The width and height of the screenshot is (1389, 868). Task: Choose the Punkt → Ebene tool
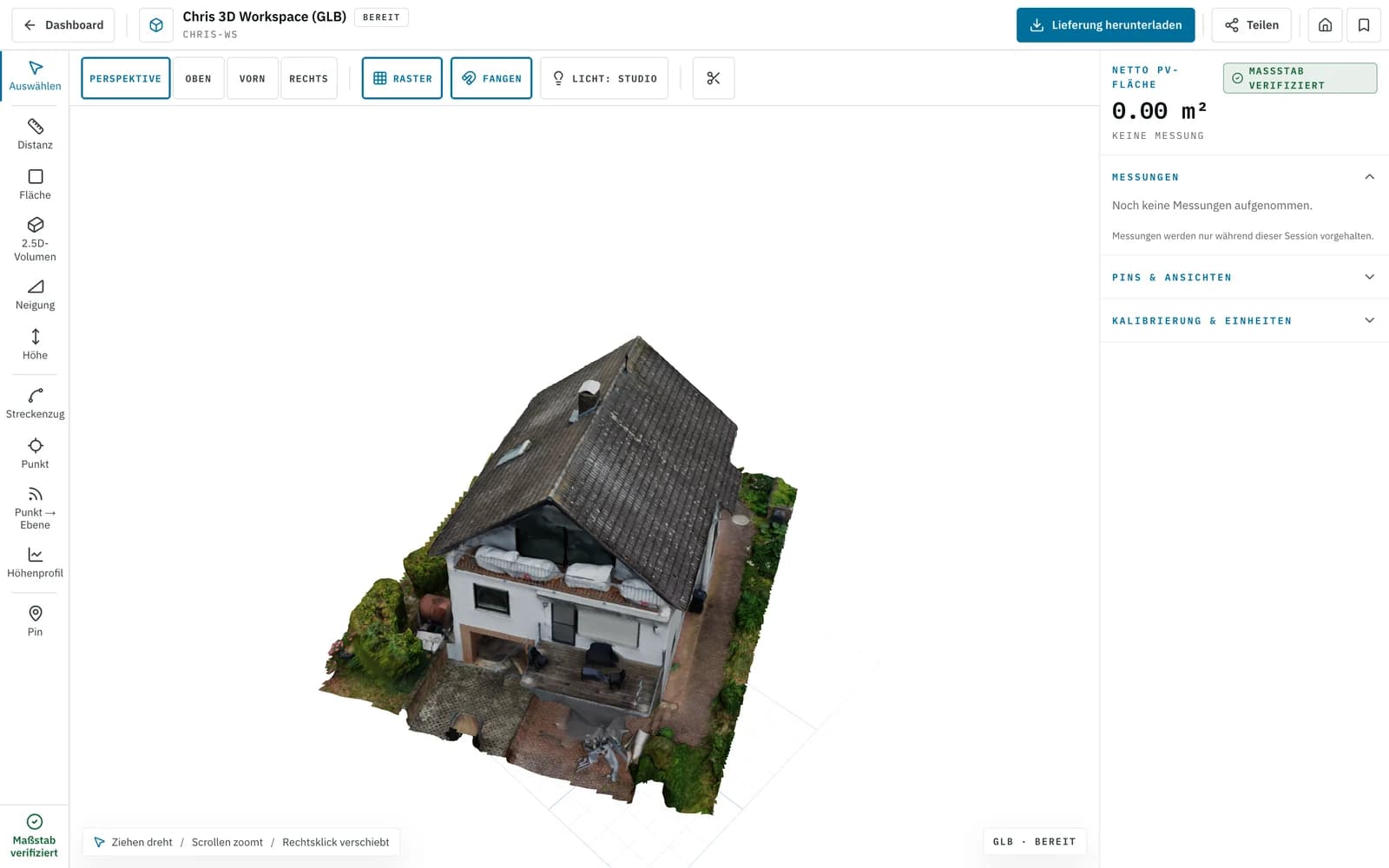[x=35, y=508]
